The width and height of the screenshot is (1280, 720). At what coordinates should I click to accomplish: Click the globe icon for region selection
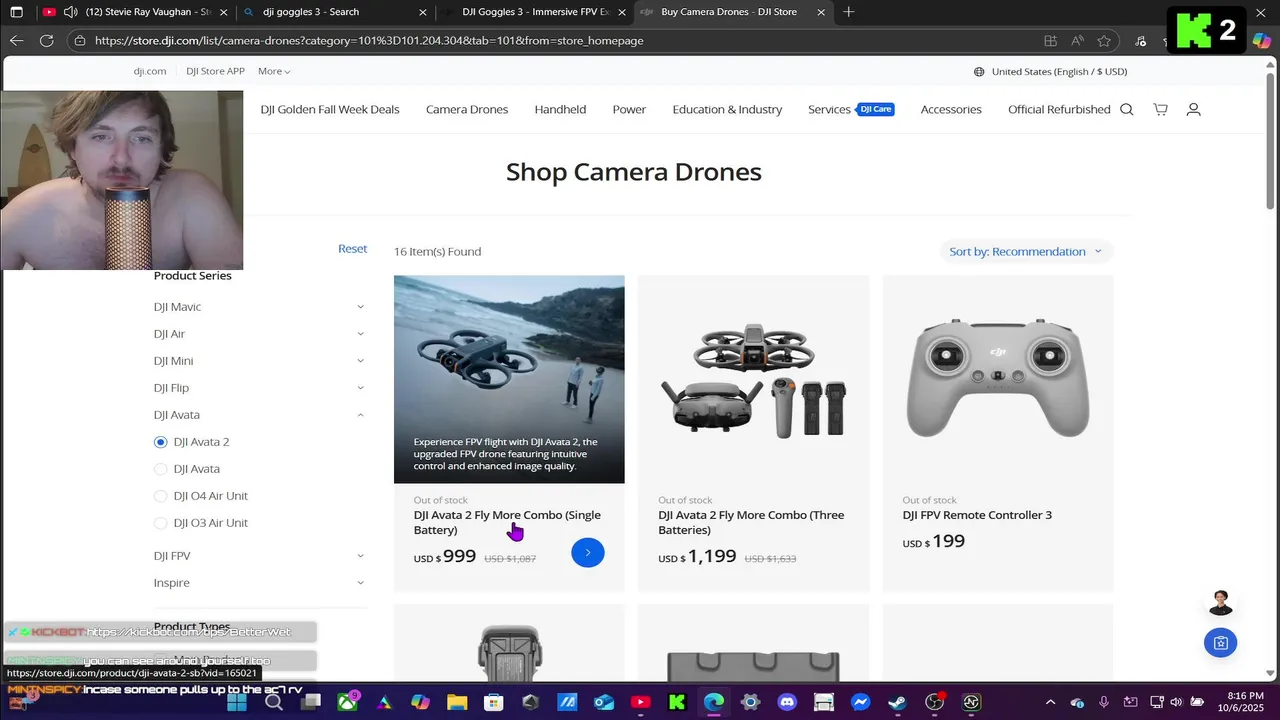[979, 71]
